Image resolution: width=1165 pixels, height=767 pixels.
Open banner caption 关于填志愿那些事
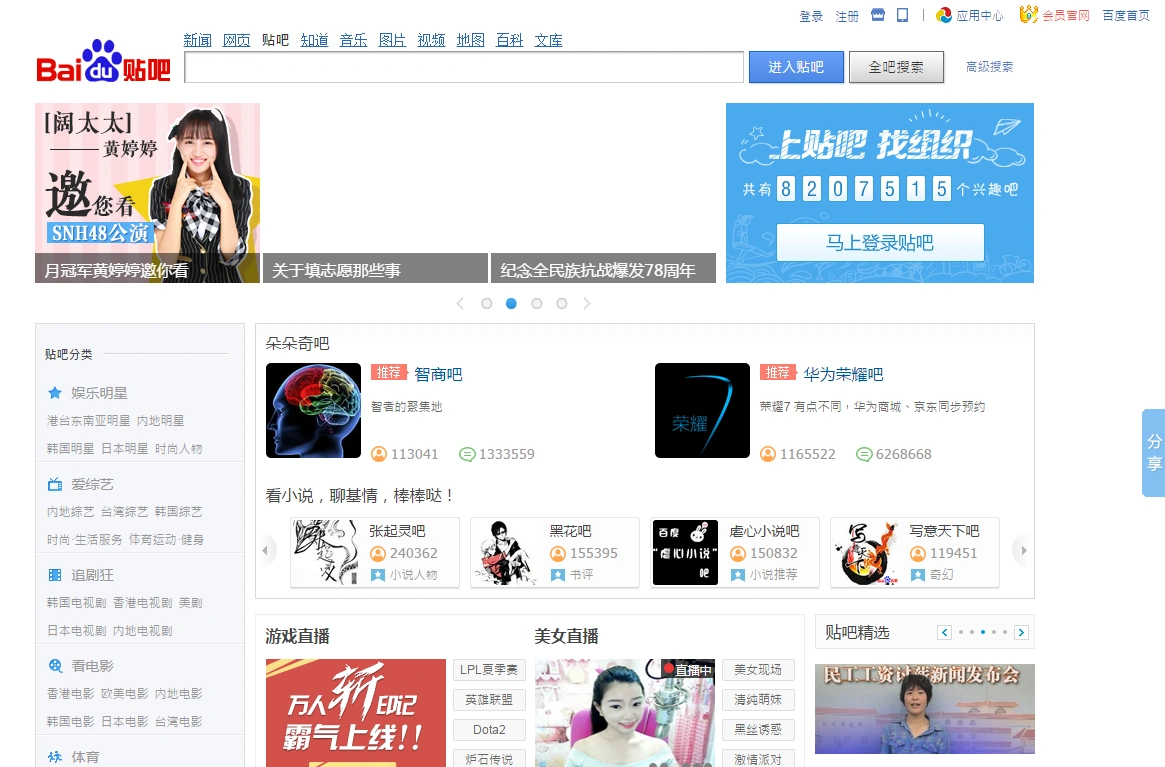(375, 268)
